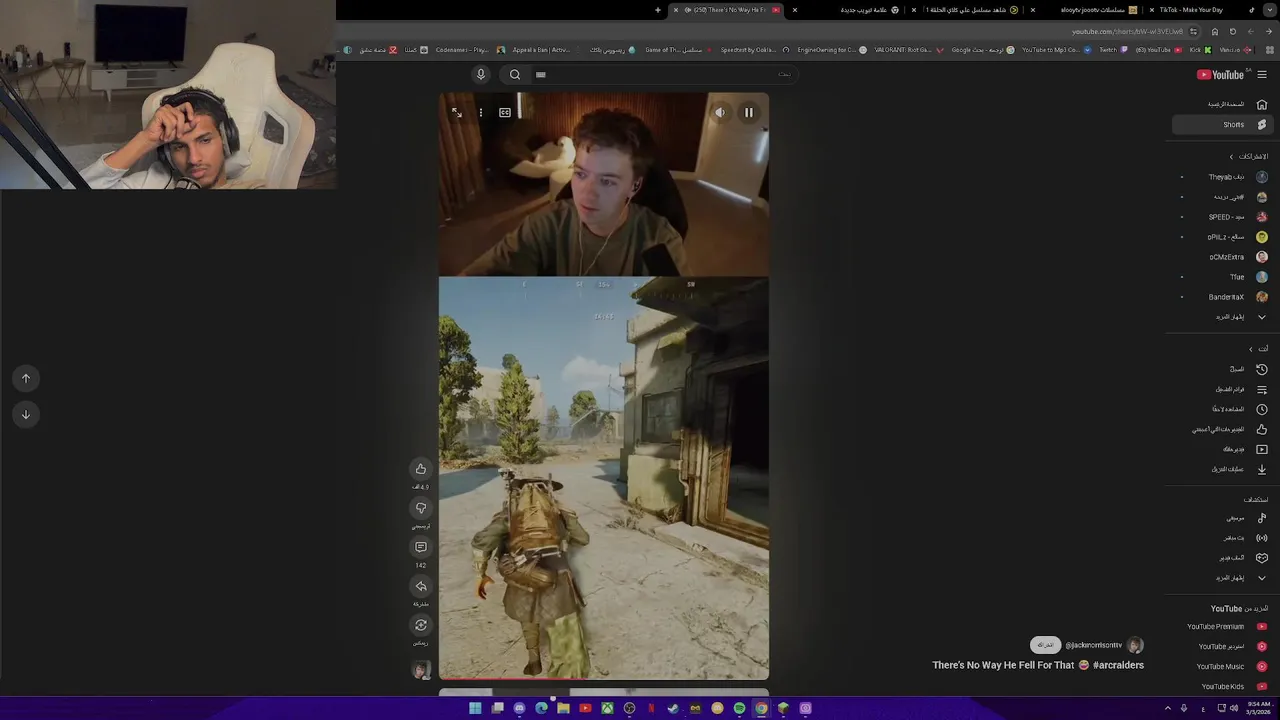
Task: Open Google Chrome in the taskbar
Action: [x=761, y=708]
